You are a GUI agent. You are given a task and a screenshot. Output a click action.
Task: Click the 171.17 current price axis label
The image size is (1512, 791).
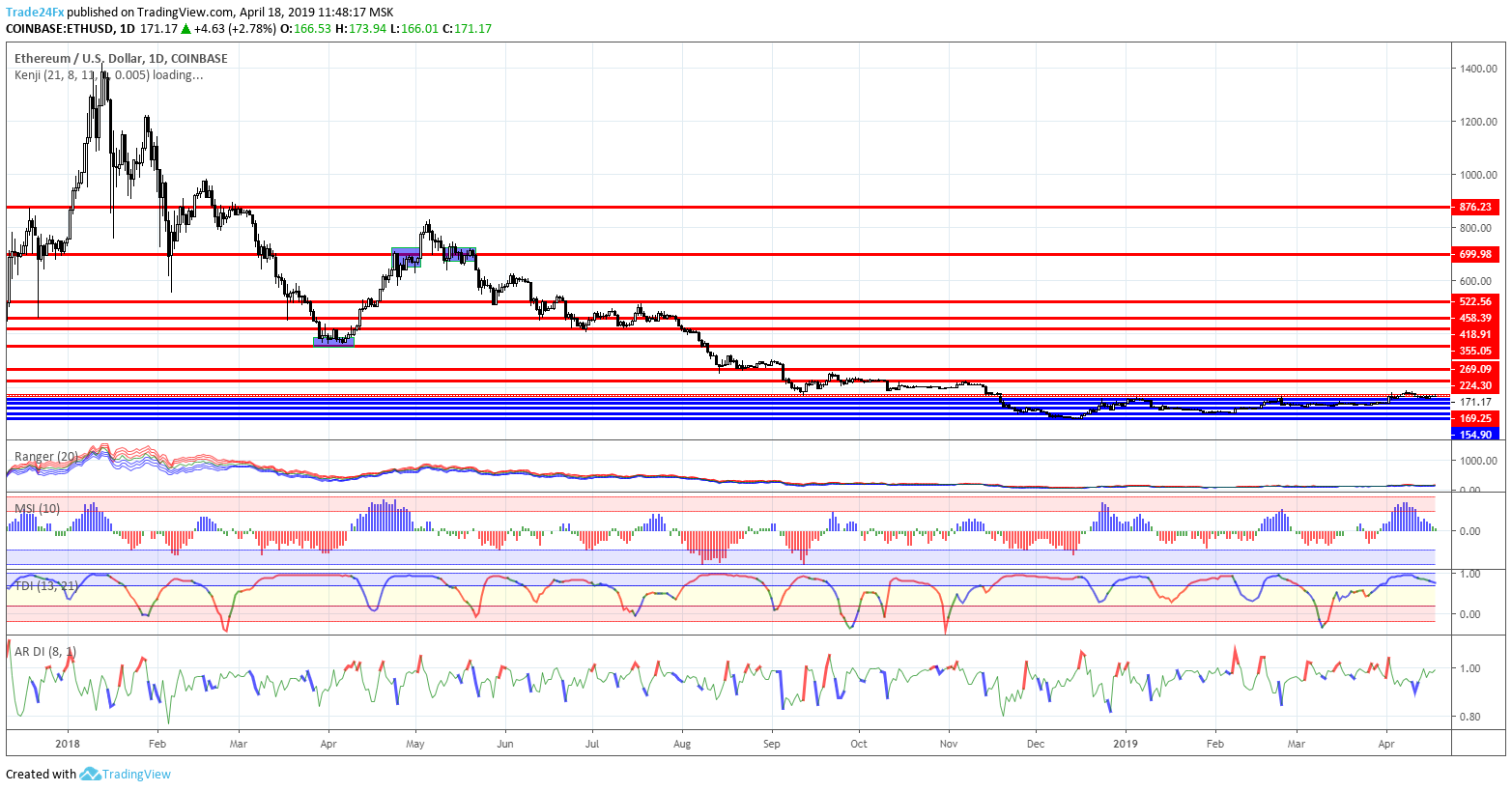click(x=1475, y=402)
